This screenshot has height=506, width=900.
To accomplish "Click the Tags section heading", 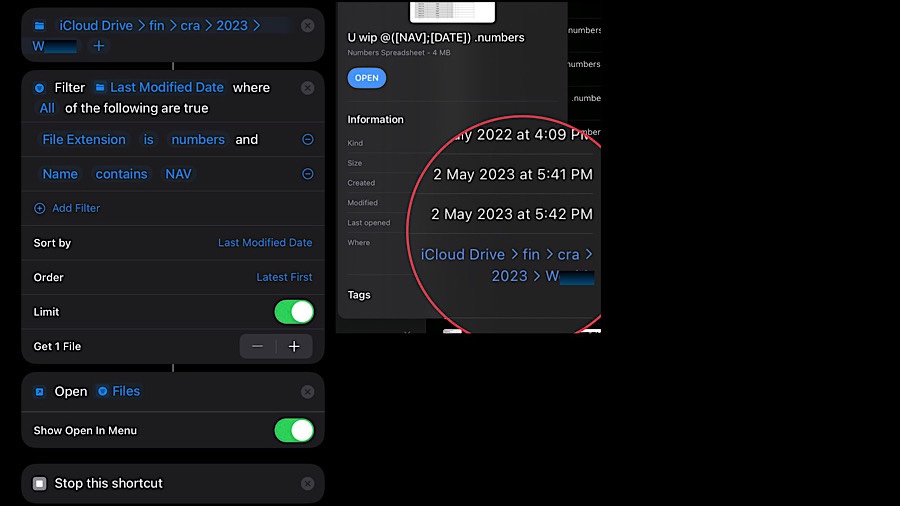I will 359,295.
